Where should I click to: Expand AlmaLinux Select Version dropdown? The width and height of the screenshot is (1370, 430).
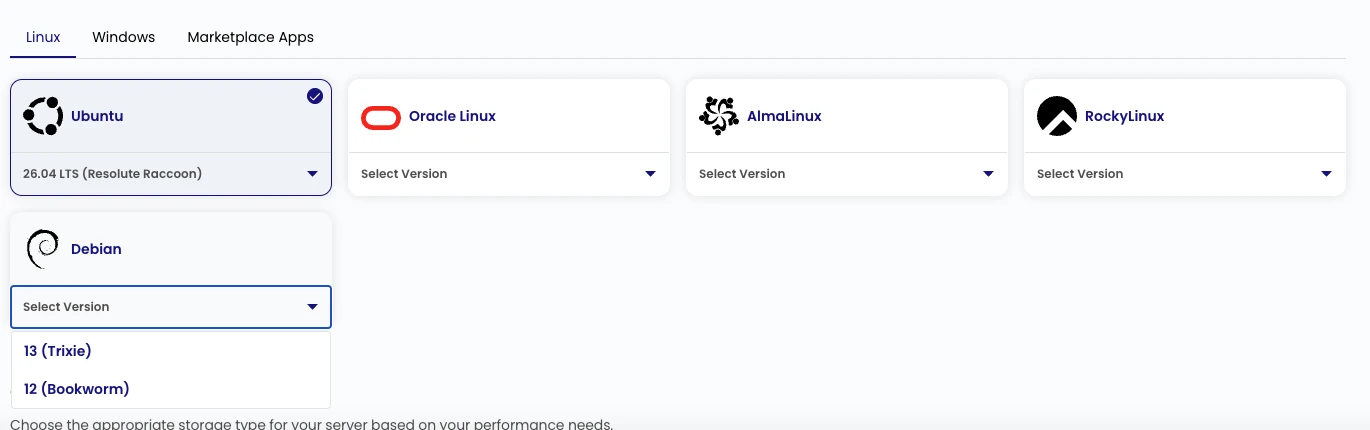coord(847,174)
